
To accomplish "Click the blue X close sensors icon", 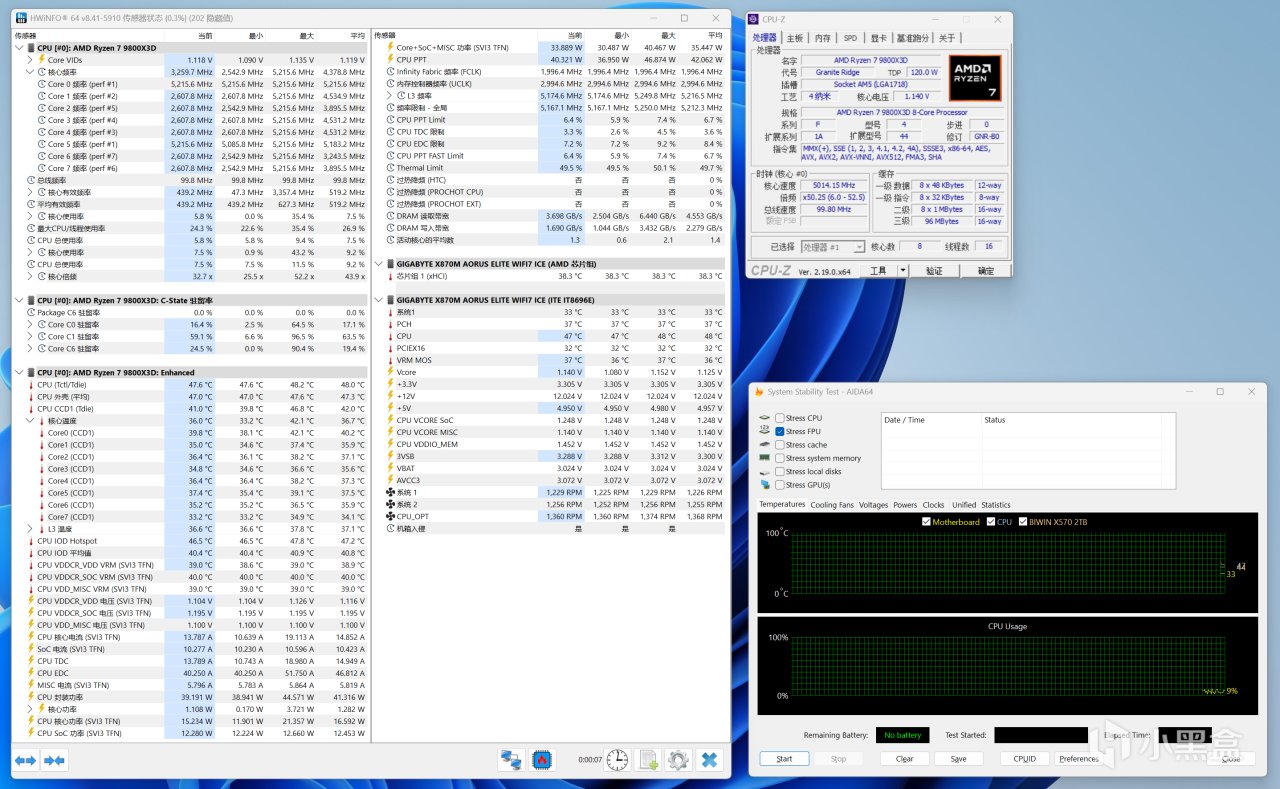I will pos(709,760).
